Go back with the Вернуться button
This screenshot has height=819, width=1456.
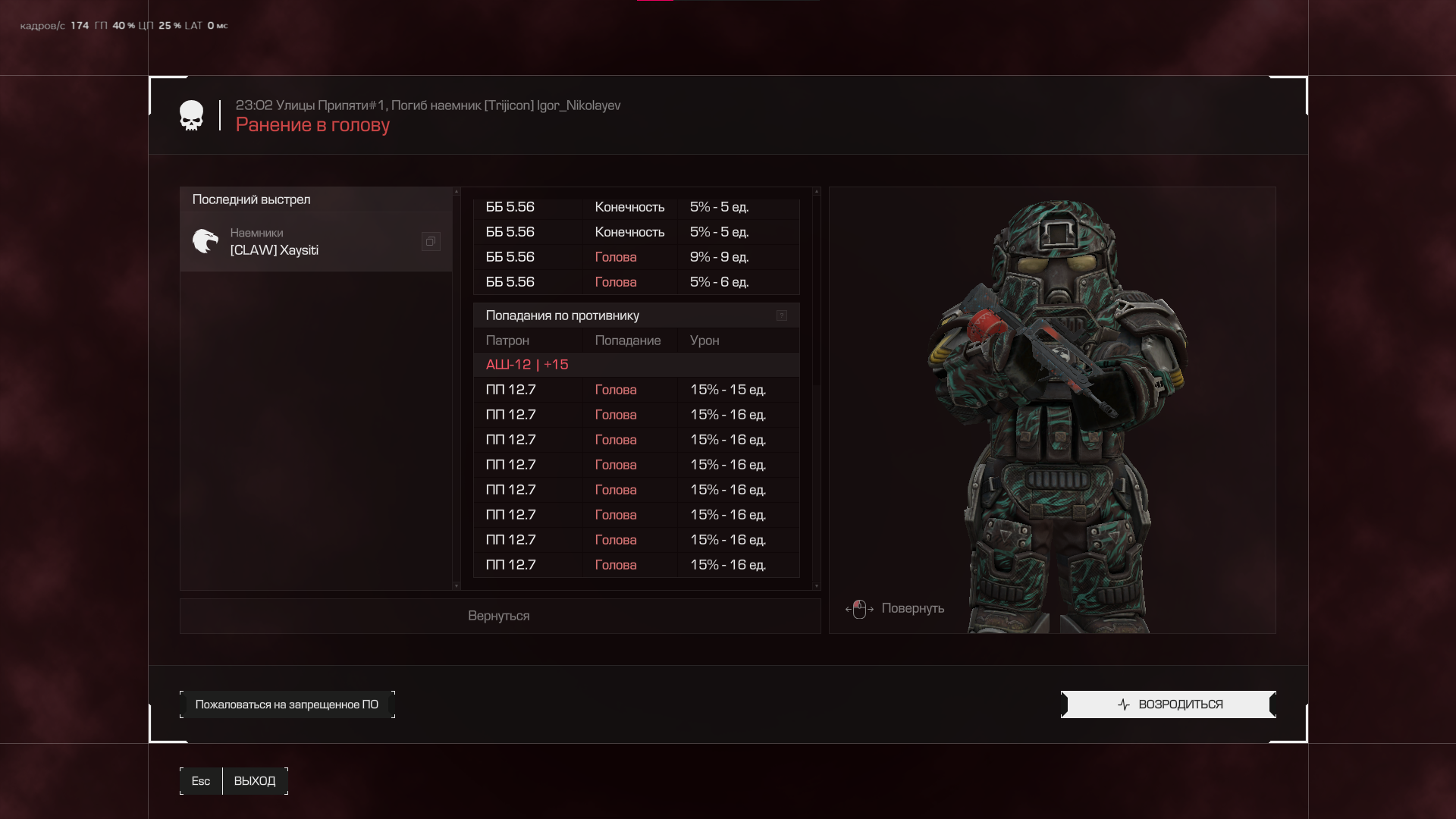(x=500, y=616)
